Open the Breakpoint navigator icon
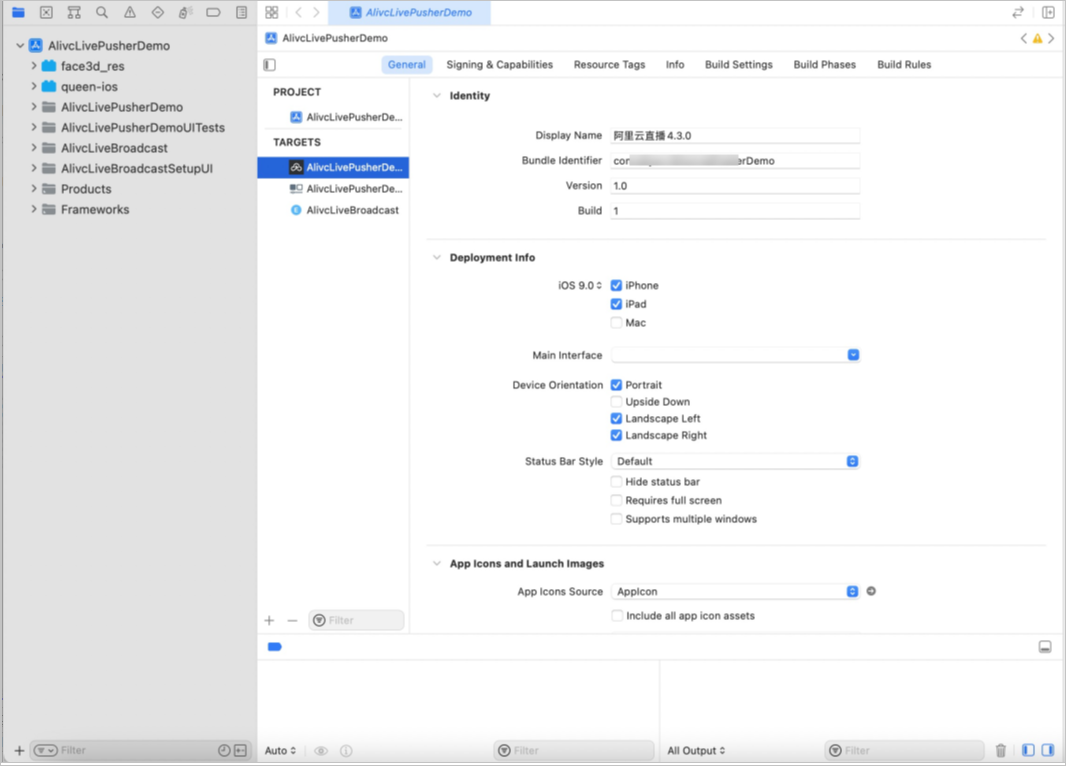The width and height of the screenshot is (1066, 766). click(x=213, y=12)
